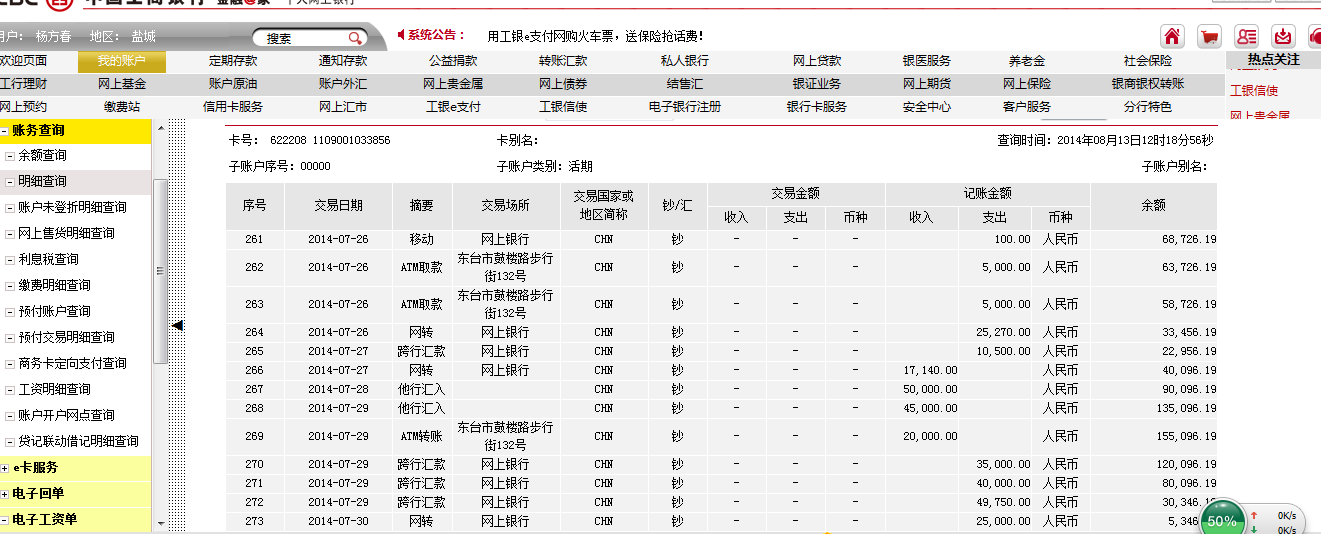Open 账户未登折明细查询 in the sidebar
Image resolution: width=1321 pixels, height=534 pixels.
(x=72, y=207)
